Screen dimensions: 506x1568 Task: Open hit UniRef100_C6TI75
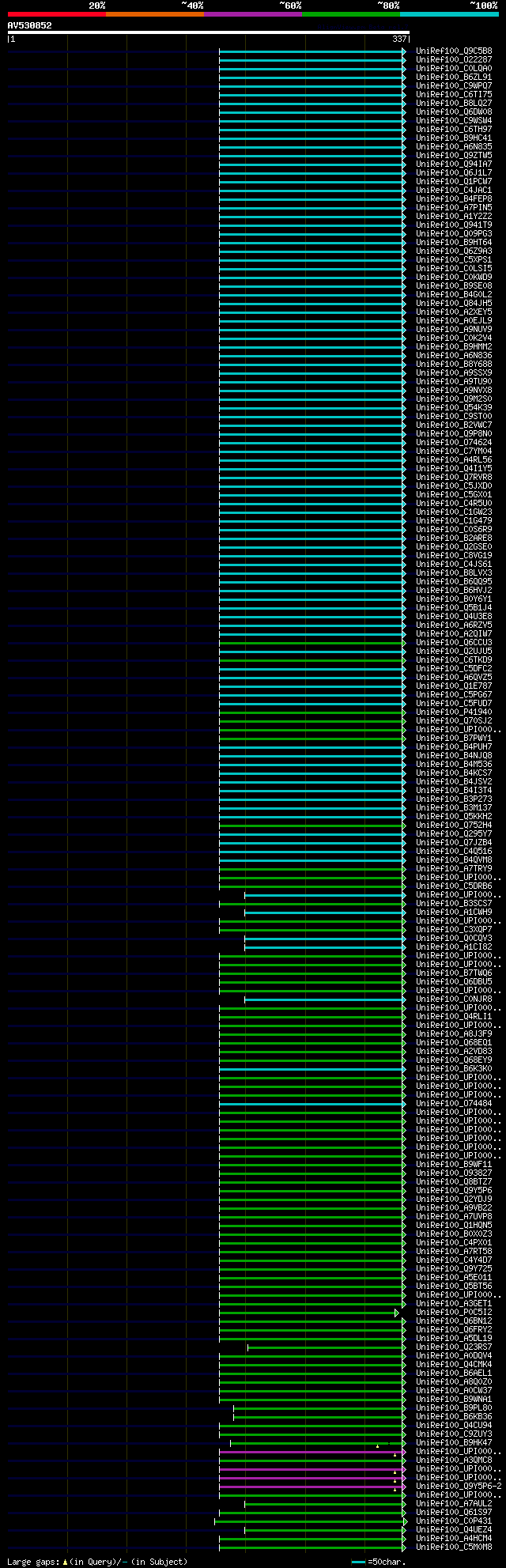coord(454,94)
